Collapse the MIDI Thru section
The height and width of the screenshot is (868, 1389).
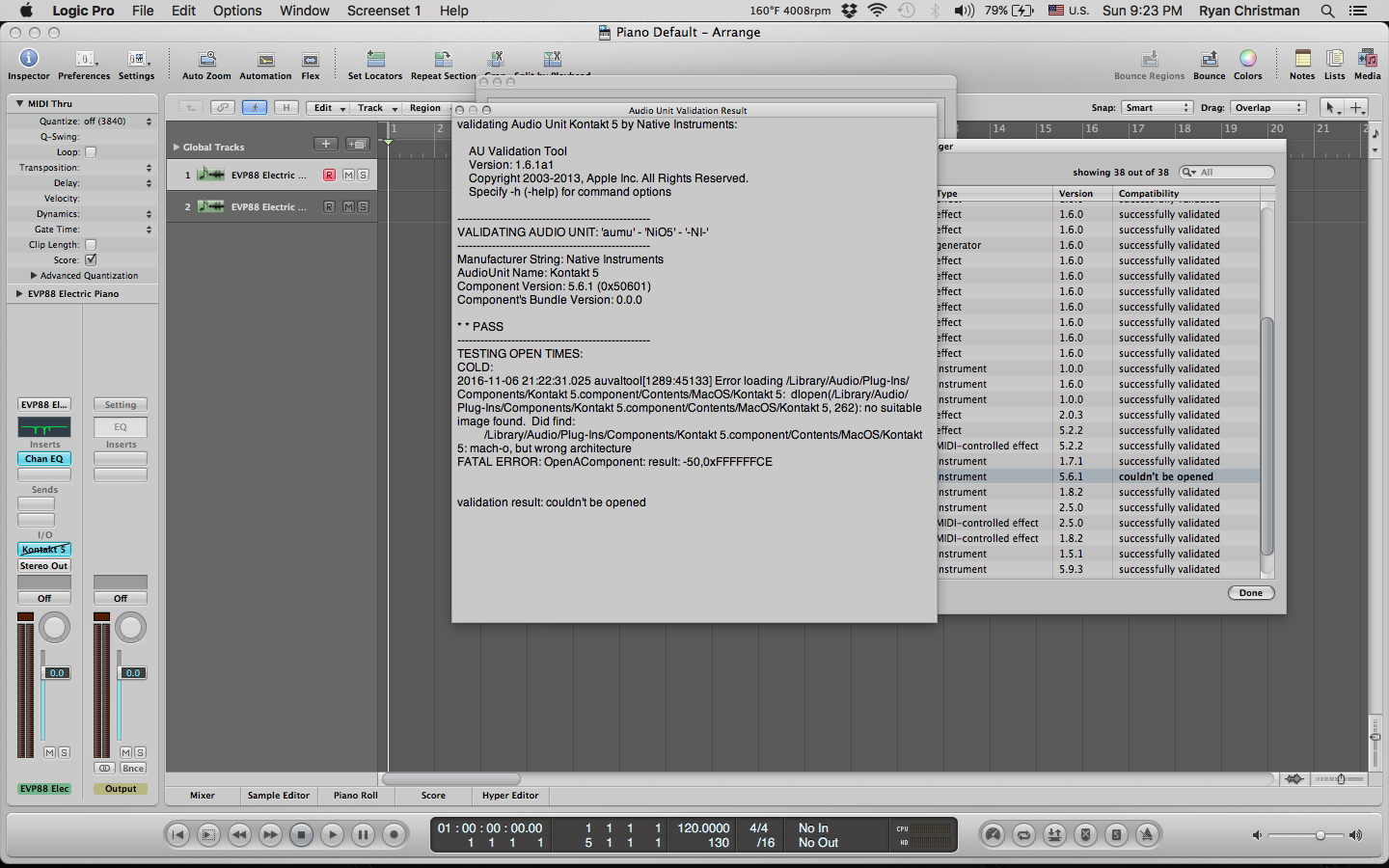click(19, 103)
